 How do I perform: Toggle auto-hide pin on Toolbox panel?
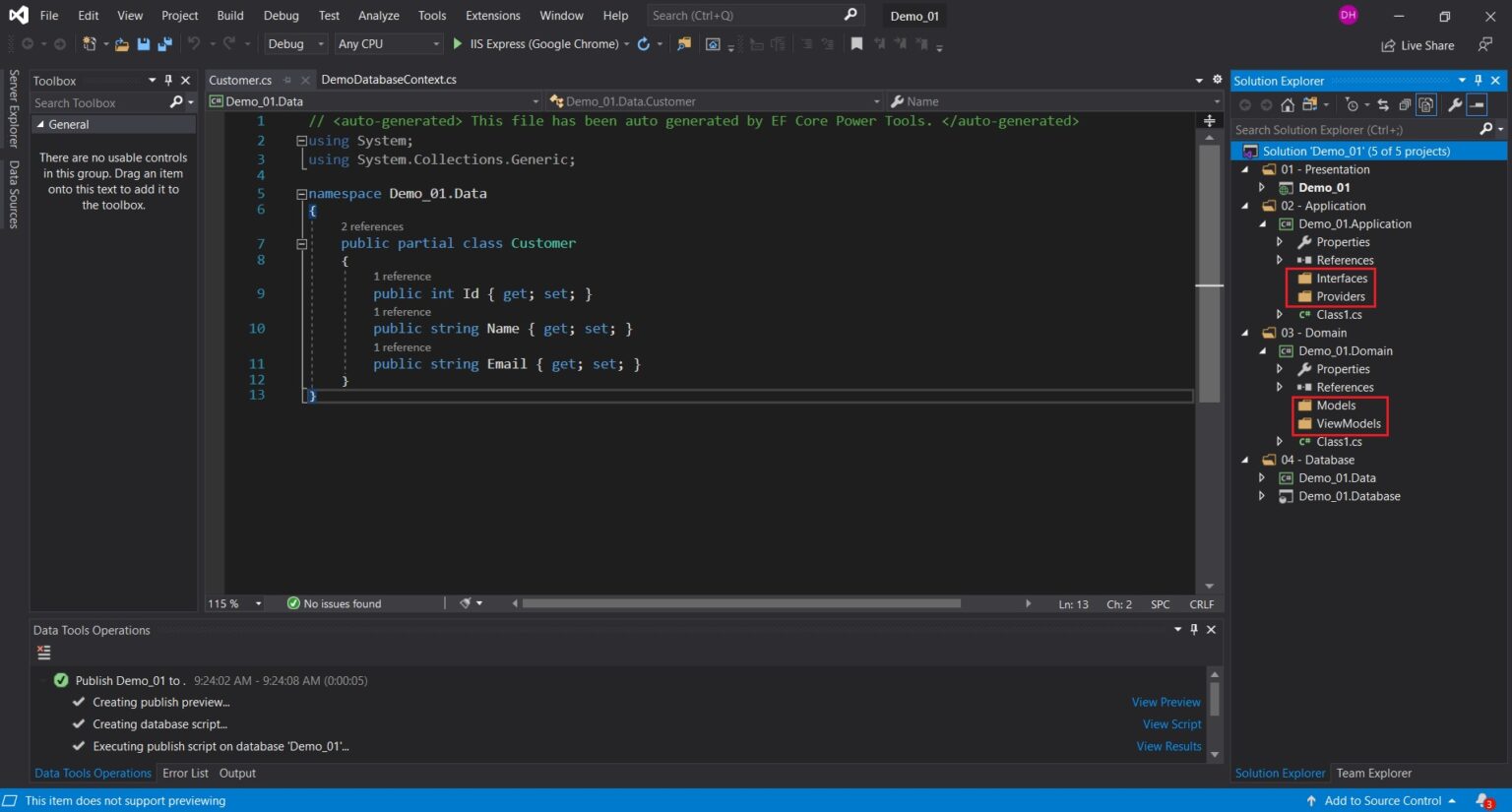coord(168,81)
